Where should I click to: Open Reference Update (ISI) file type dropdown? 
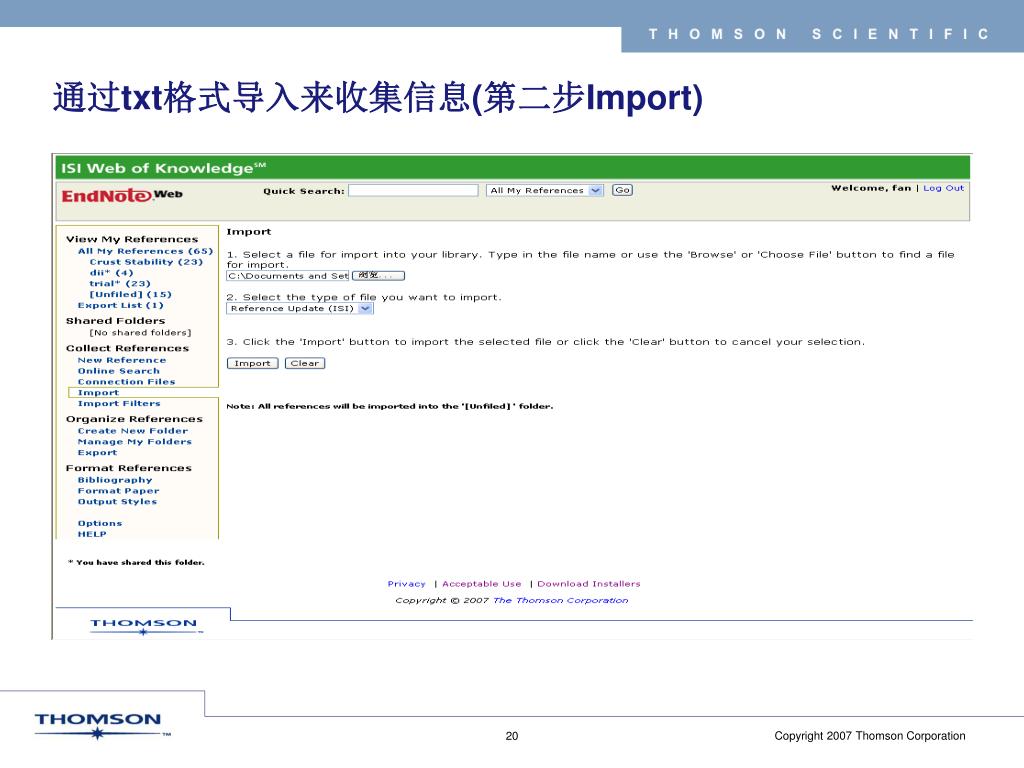click(x=300, y=308)
